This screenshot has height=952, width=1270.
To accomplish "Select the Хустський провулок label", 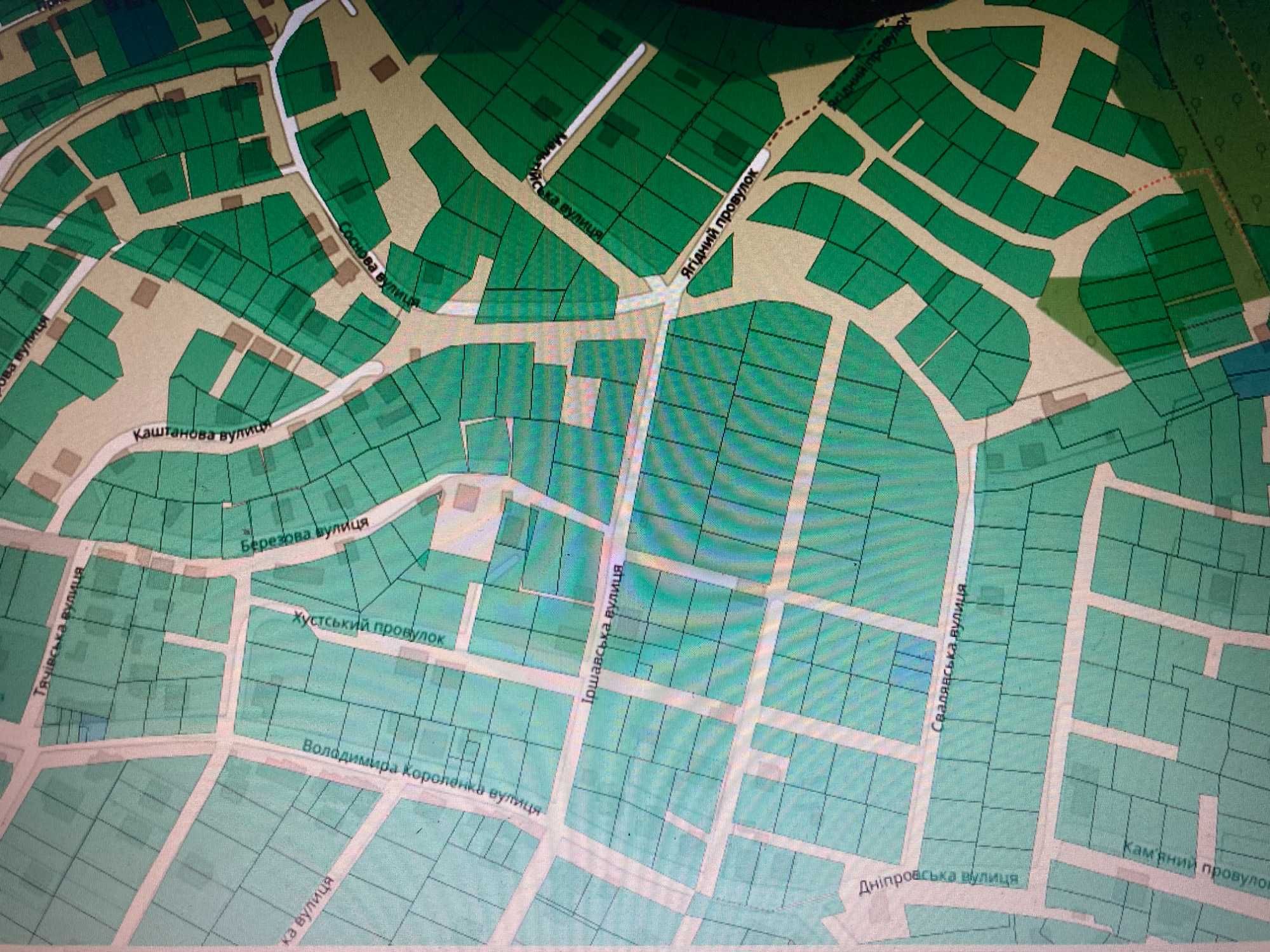I will click(x=370, y=629).
